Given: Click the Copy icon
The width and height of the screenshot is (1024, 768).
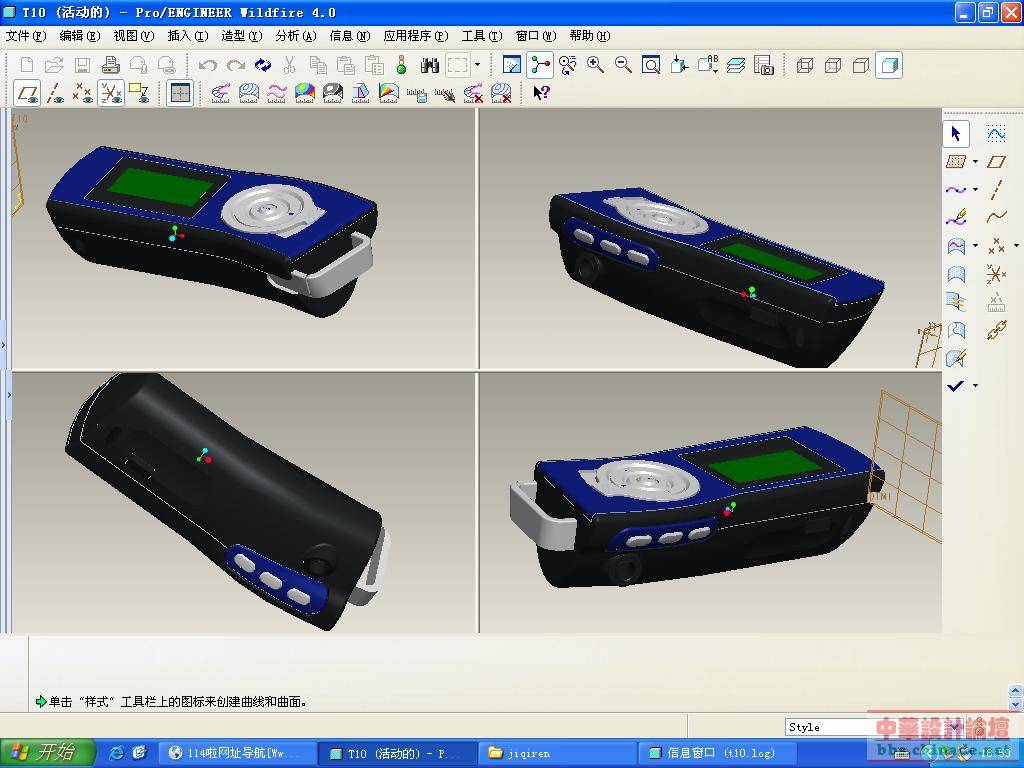Looking at the screenshot, I should click(318, 65).
